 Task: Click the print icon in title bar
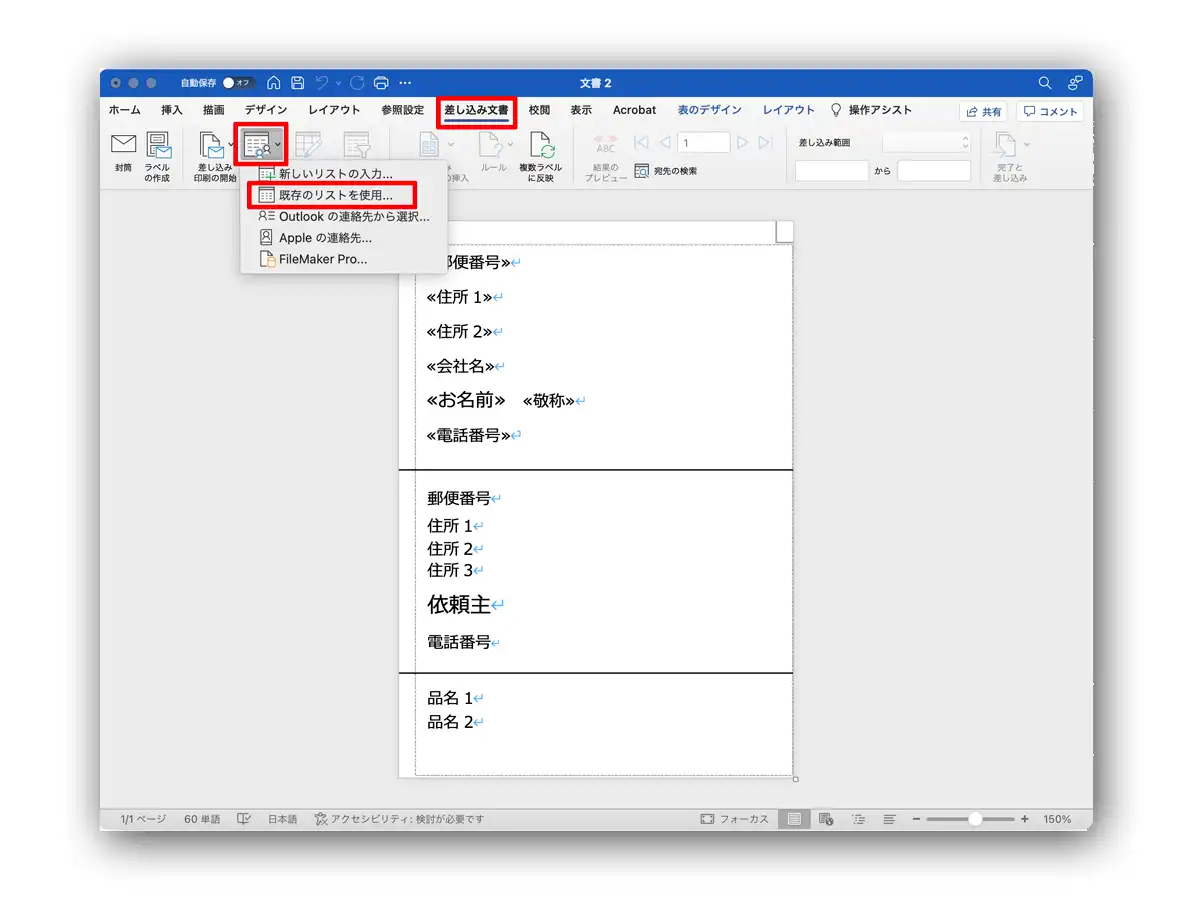[380, 83]
